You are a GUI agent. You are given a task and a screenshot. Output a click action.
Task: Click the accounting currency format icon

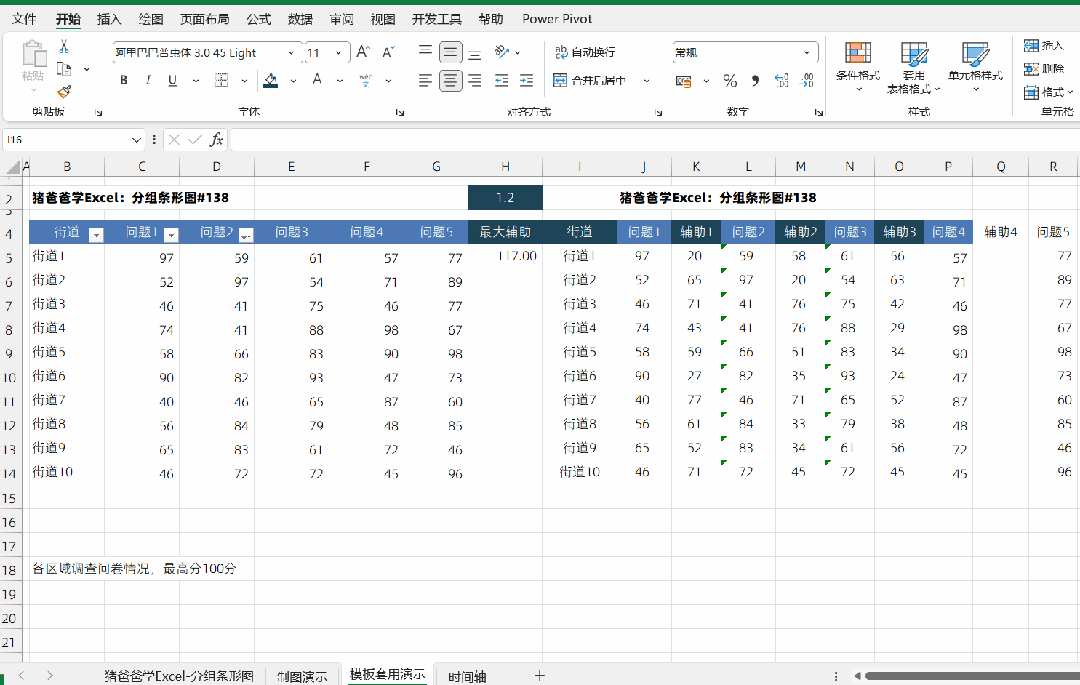pos(683,81)
